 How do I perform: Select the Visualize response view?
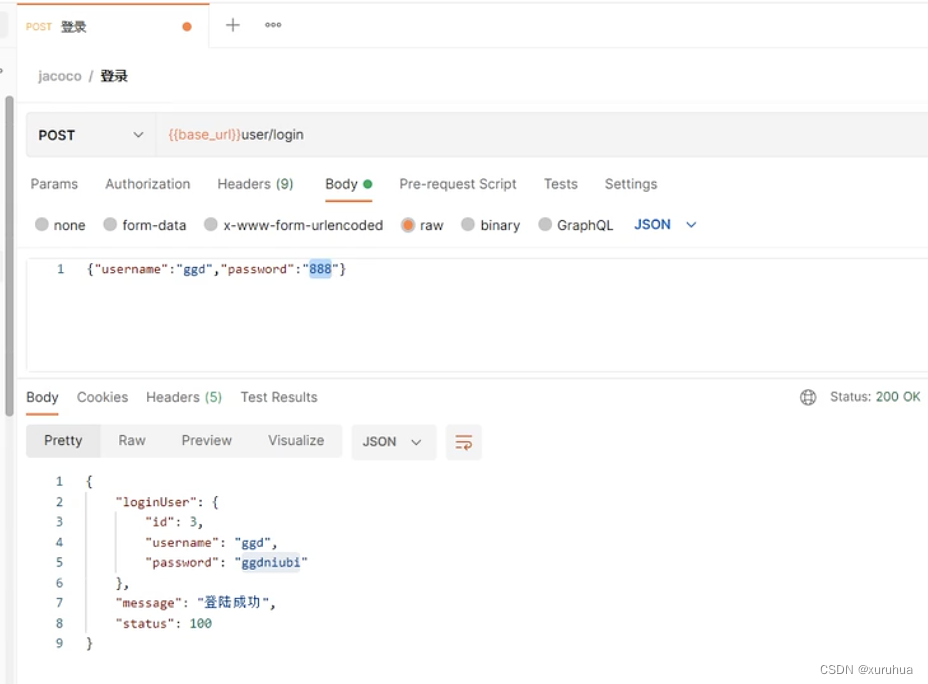[296, 441]
